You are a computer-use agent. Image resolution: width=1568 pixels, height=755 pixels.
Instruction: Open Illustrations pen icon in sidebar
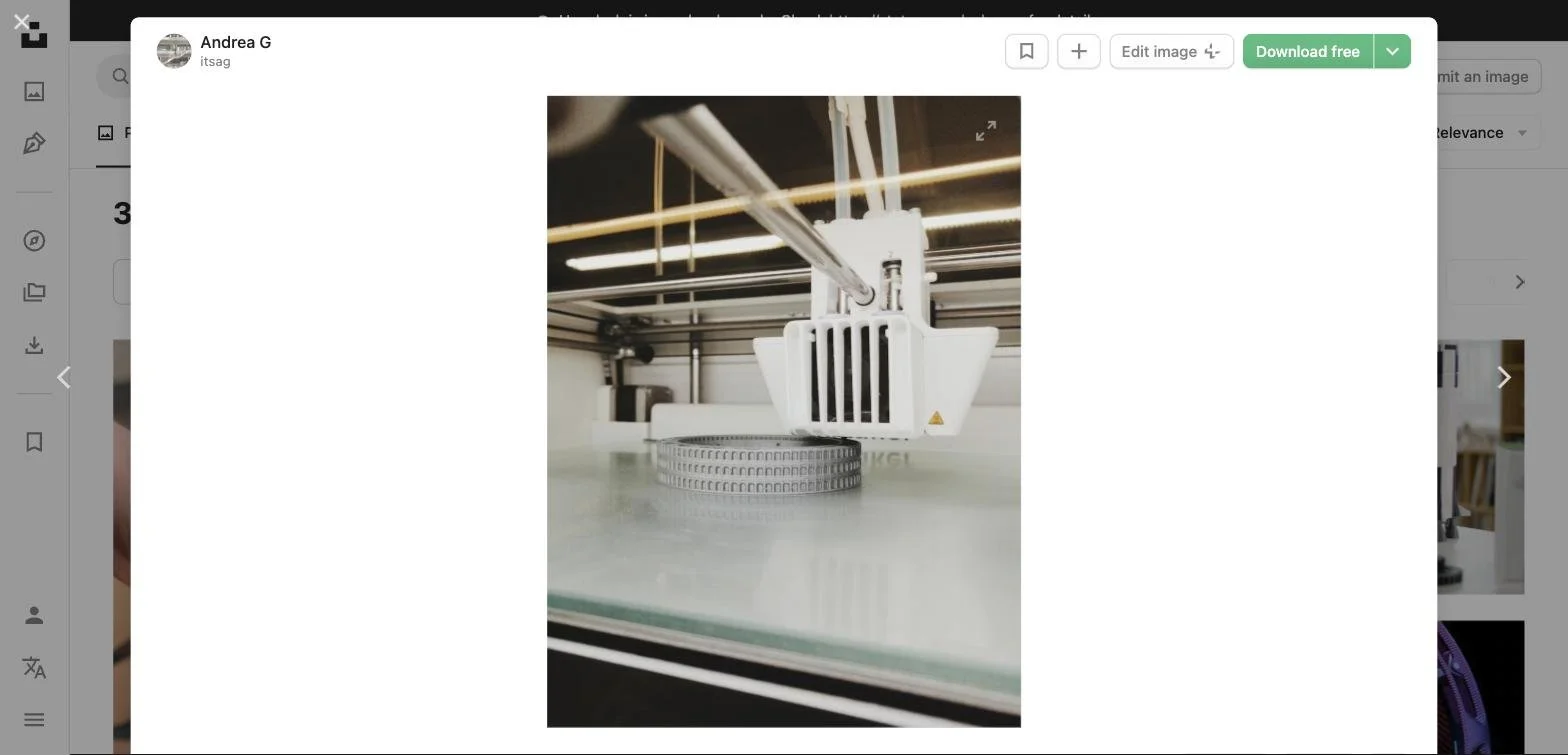[34, 143]
